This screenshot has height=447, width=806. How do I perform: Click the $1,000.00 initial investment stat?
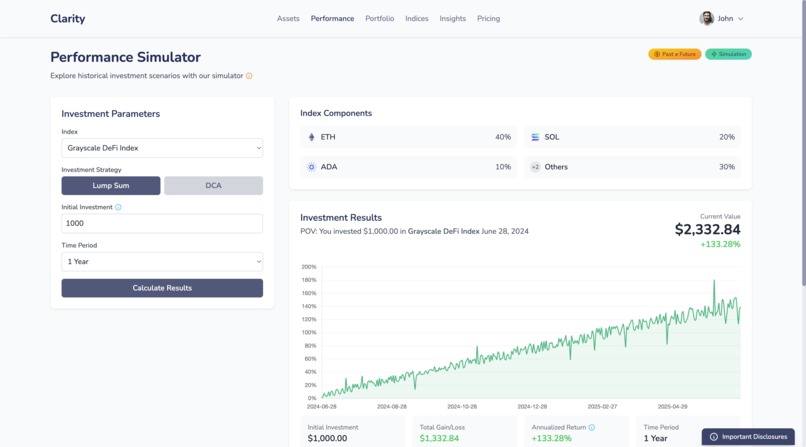327,438
